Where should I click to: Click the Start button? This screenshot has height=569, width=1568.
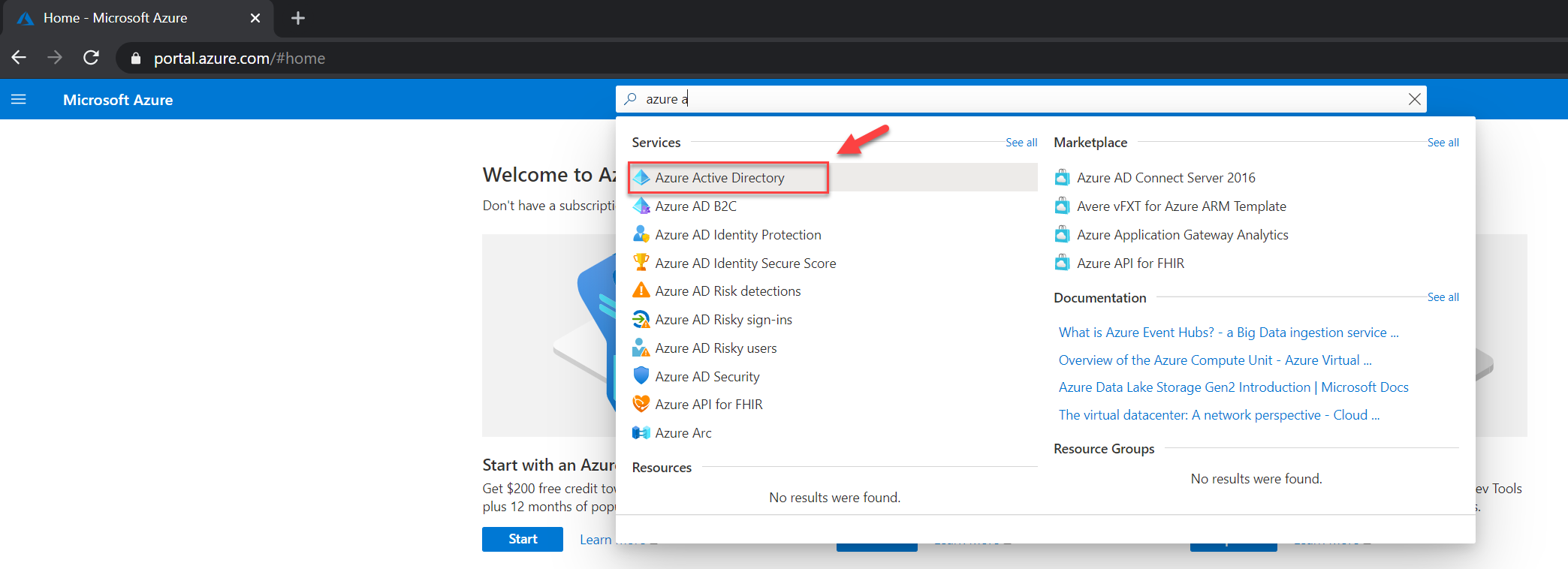click(523, 539)
